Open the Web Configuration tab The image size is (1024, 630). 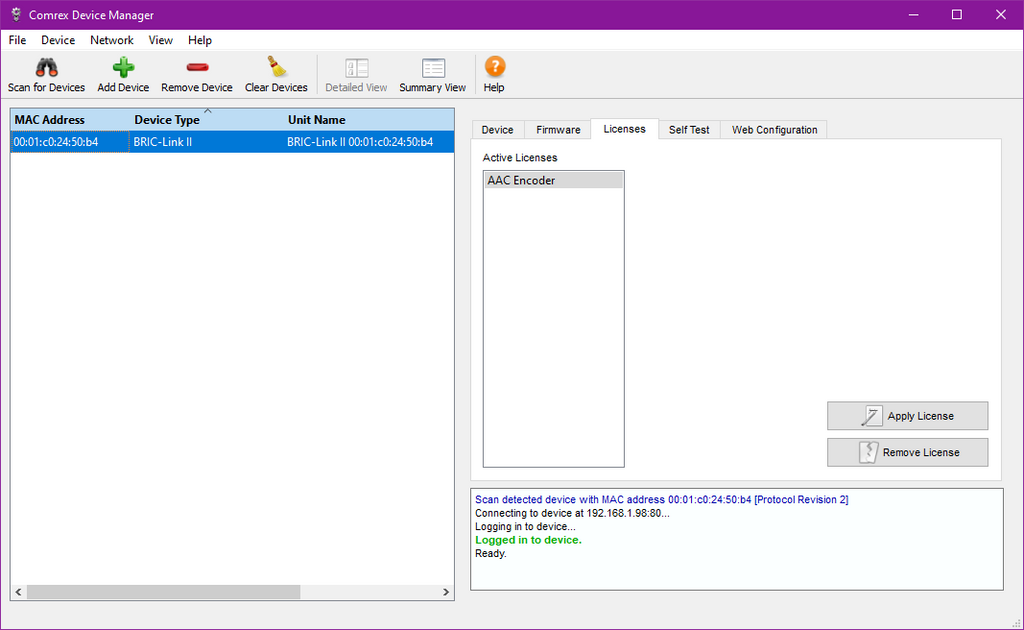coord(775,130)
